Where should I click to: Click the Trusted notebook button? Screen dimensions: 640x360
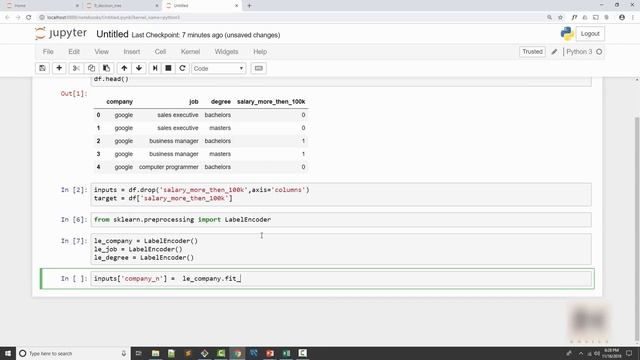pyautogui.click(x=532, y=52)
